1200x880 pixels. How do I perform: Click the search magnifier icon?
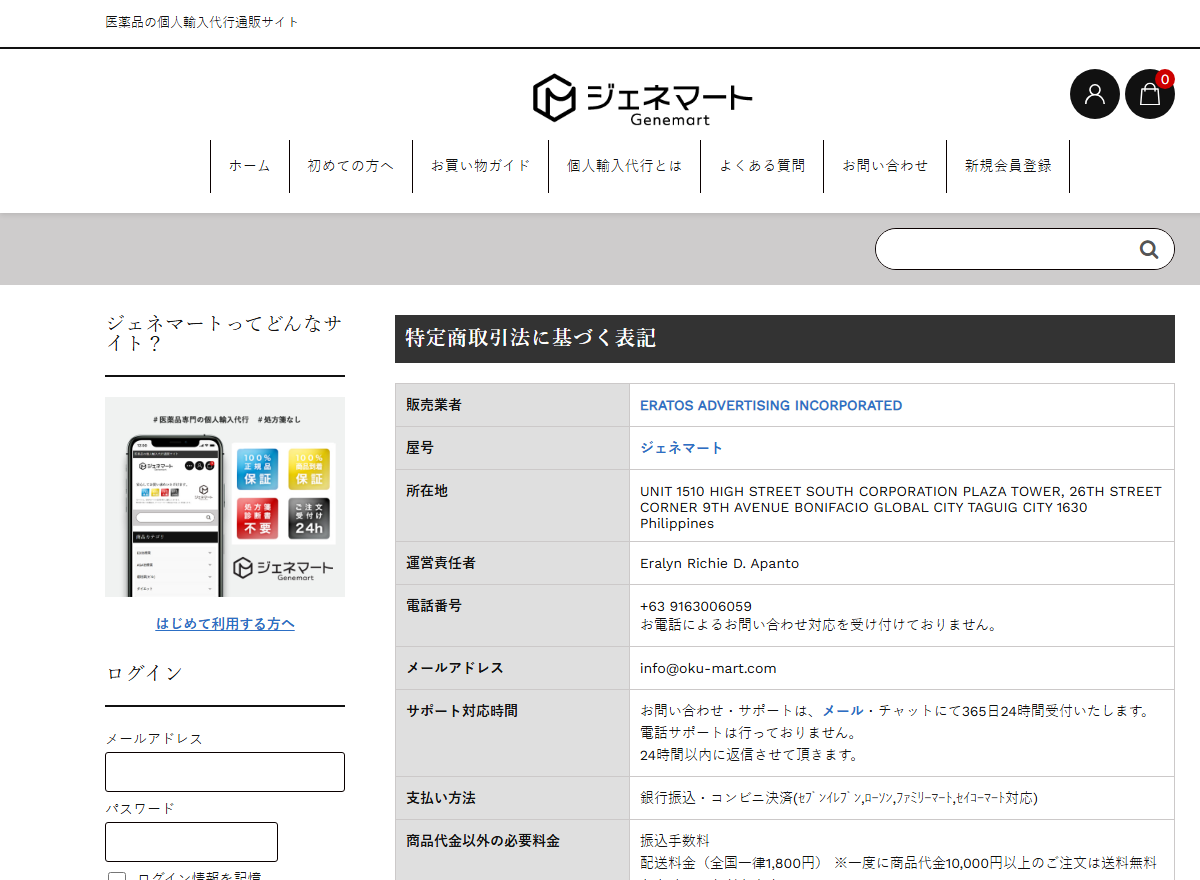1149,249
